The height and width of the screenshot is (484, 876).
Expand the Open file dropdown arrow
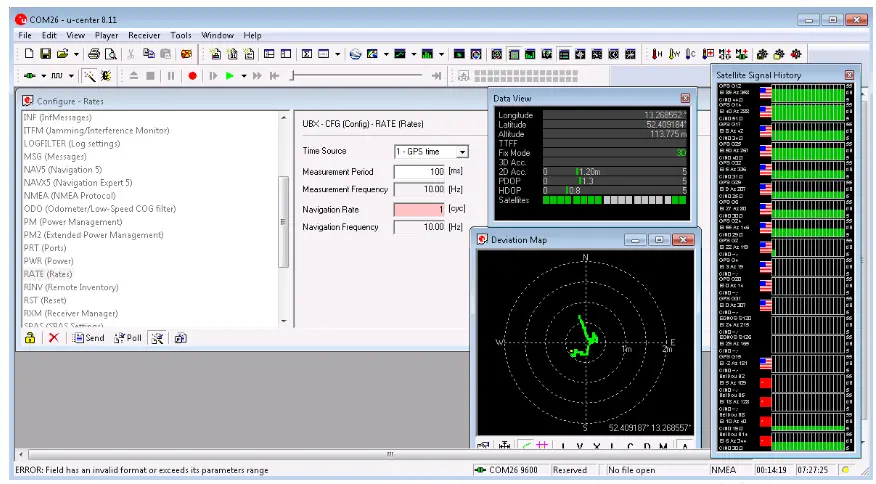(x=76, y=53)
